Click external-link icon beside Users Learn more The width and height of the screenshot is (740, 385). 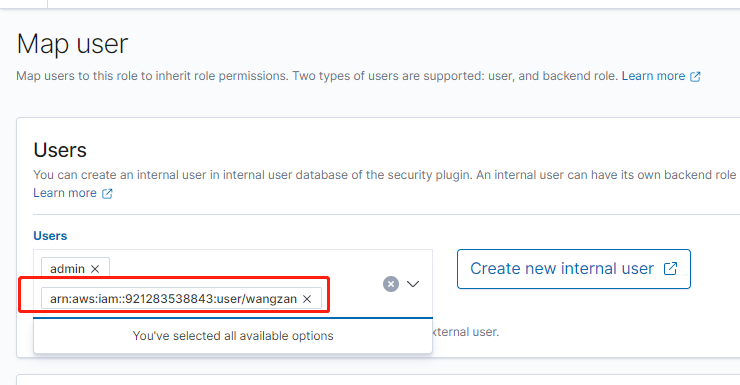pyautogui.click(x=107, y=193)
